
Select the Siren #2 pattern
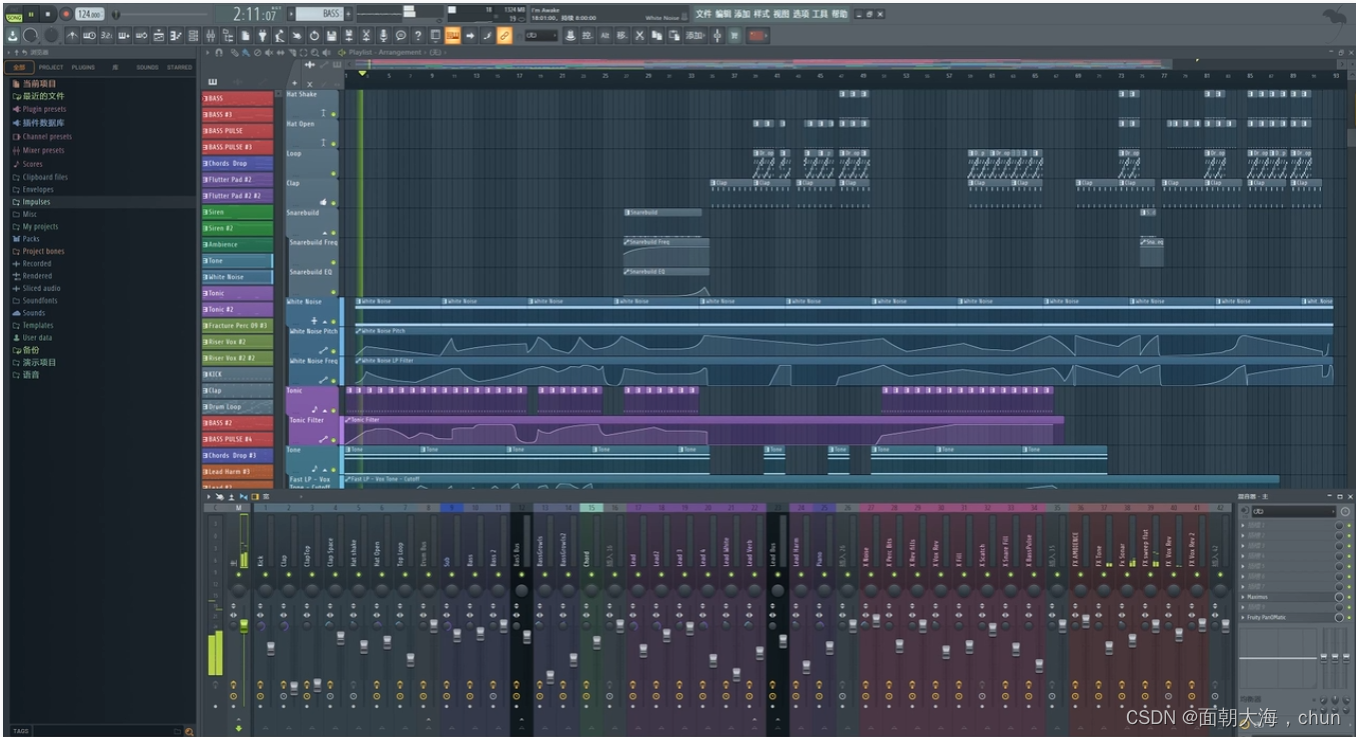pyautogui.click(x=238, y=228)
